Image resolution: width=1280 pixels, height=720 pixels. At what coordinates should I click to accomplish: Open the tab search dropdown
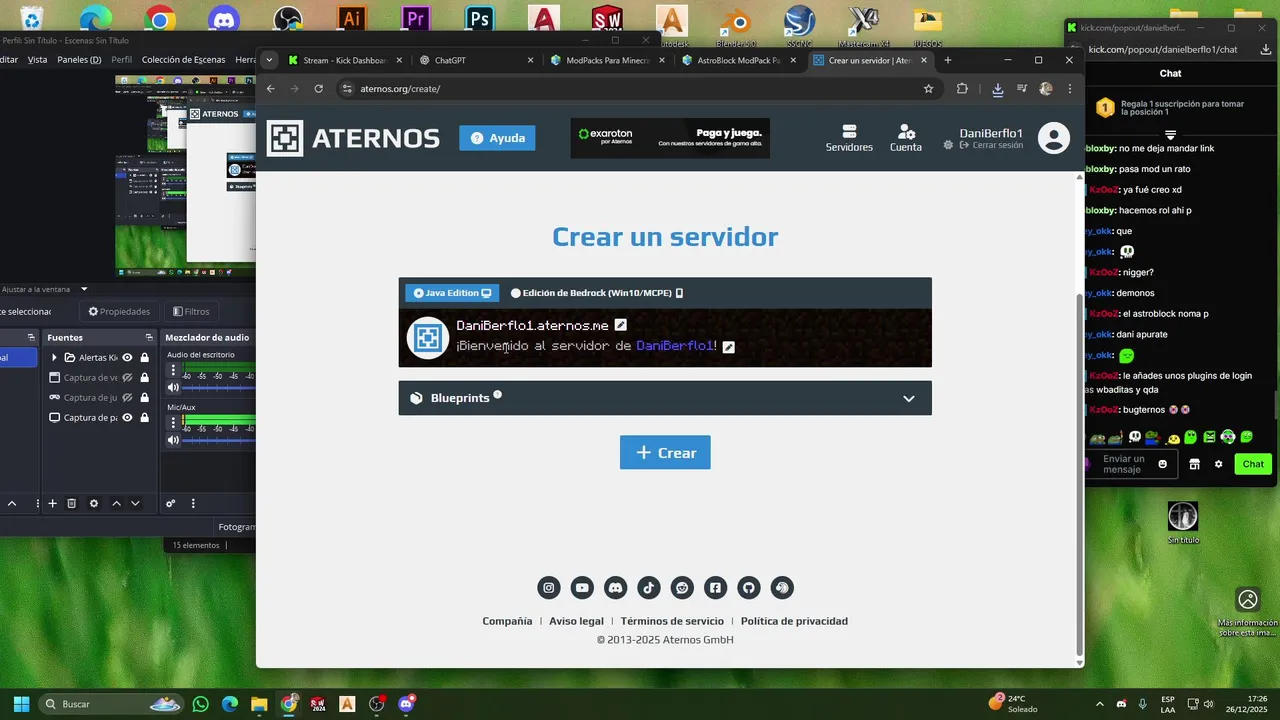coord(268,60)
